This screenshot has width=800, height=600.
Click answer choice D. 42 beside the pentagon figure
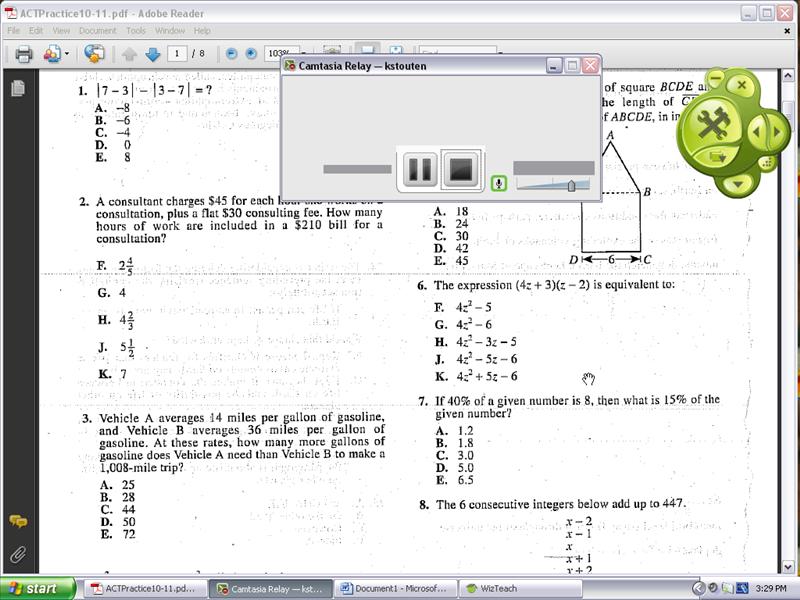pos(451,248)
